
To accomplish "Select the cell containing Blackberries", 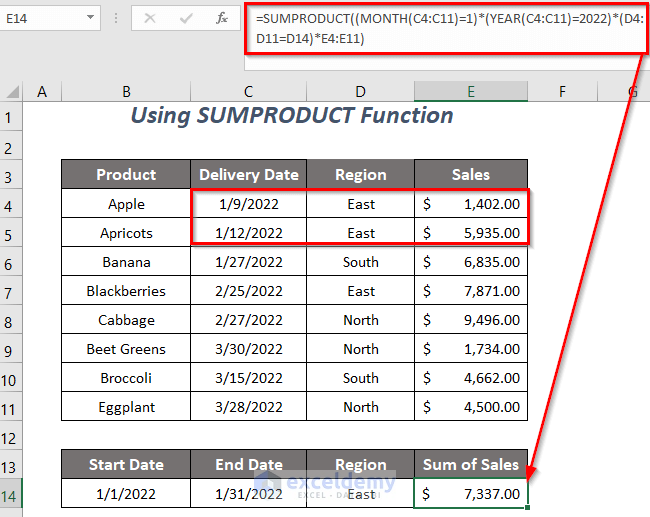I will (x=126, y=291).
